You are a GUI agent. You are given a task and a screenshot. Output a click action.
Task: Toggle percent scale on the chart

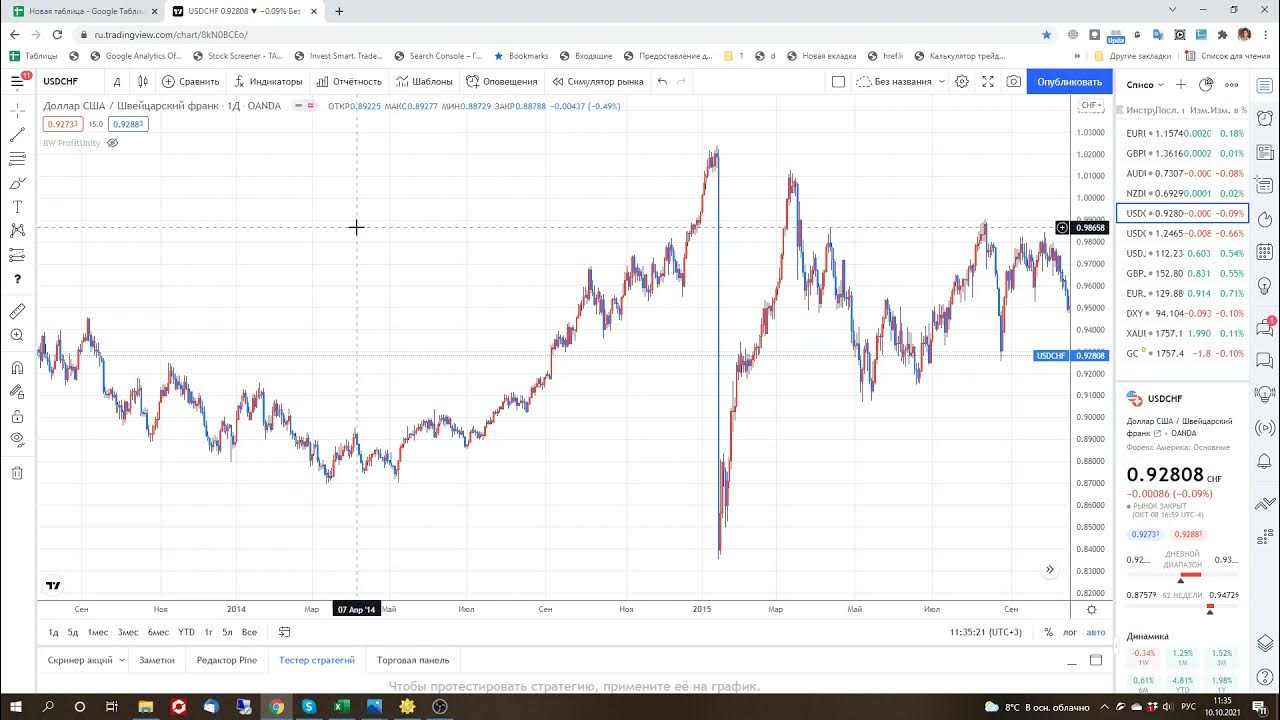(x=1048, y=632)
